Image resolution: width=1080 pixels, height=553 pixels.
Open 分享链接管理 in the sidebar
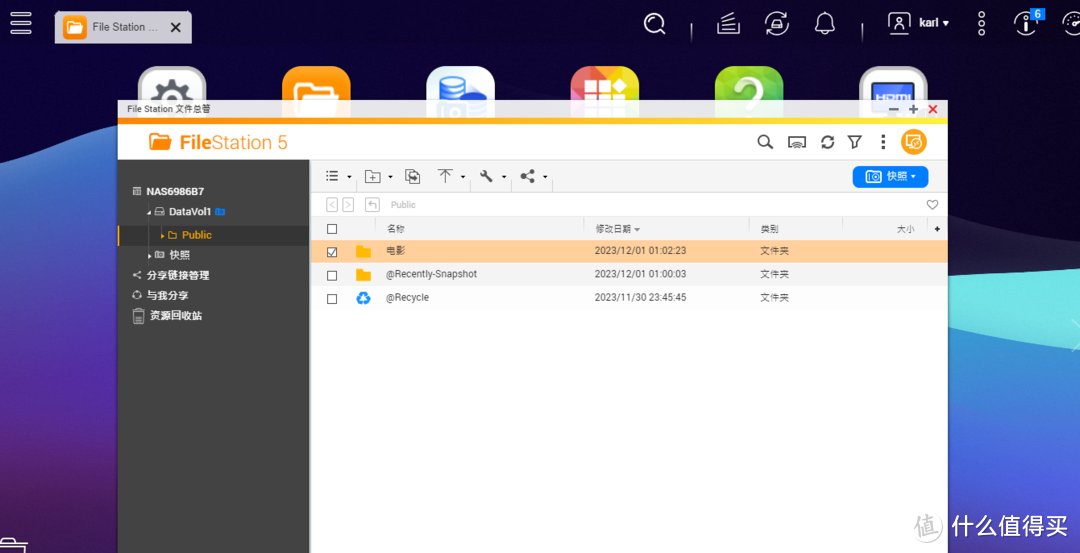[x=178, y=275]
